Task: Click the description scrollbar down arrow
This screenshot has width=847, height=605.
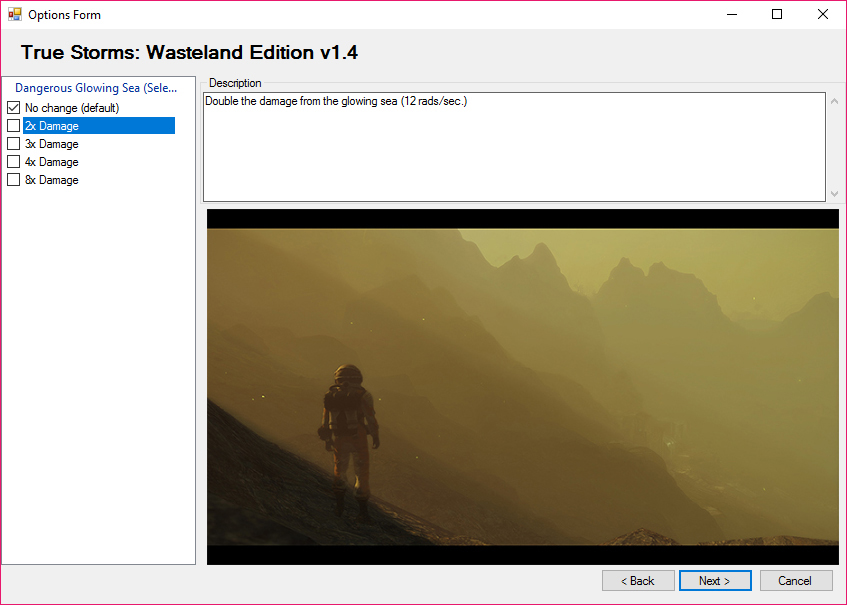Action: (834, 193)
